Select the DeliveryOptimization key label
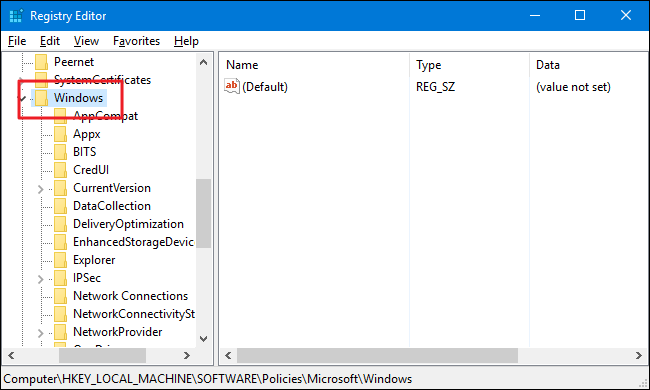Viewport: 650px width, 390px height. click(x=128, y=224)
